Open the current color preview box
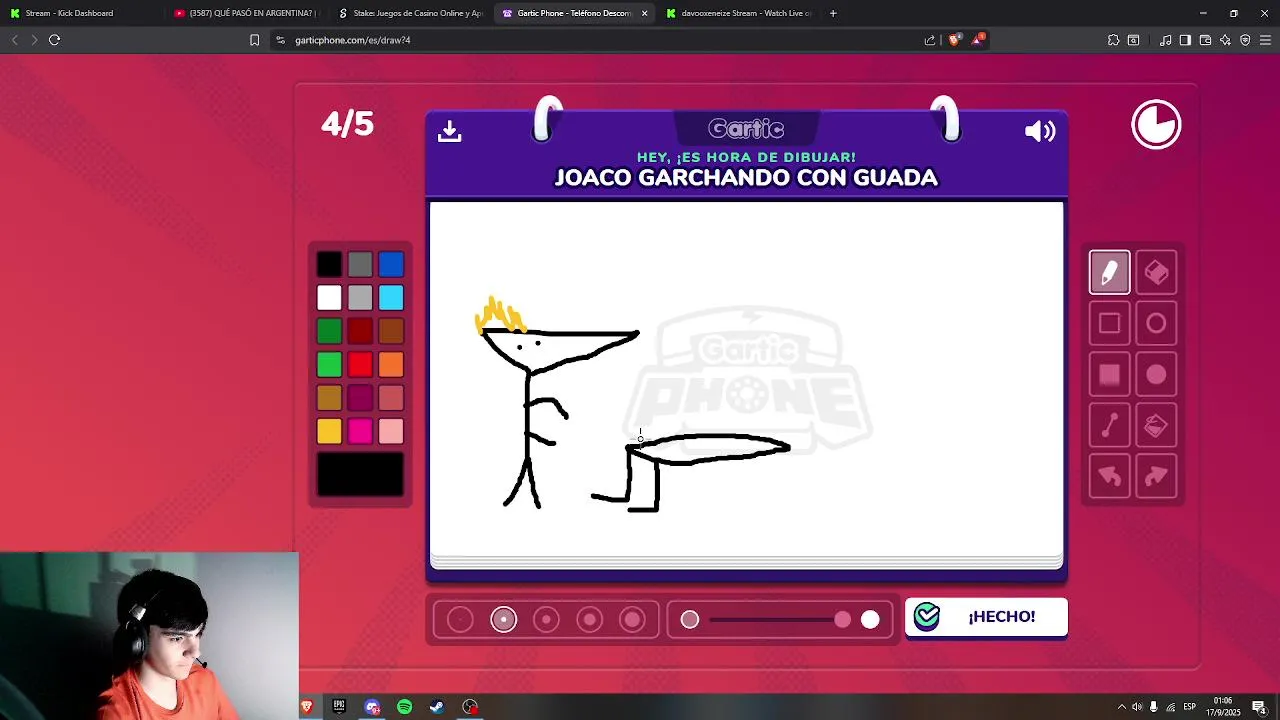The image size is (1280, 720). click(x=360, y=475)
